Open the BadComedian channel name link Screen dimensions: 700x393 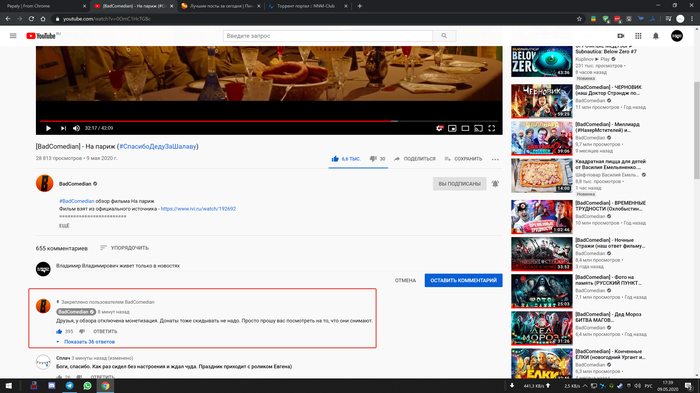[75, 184]
